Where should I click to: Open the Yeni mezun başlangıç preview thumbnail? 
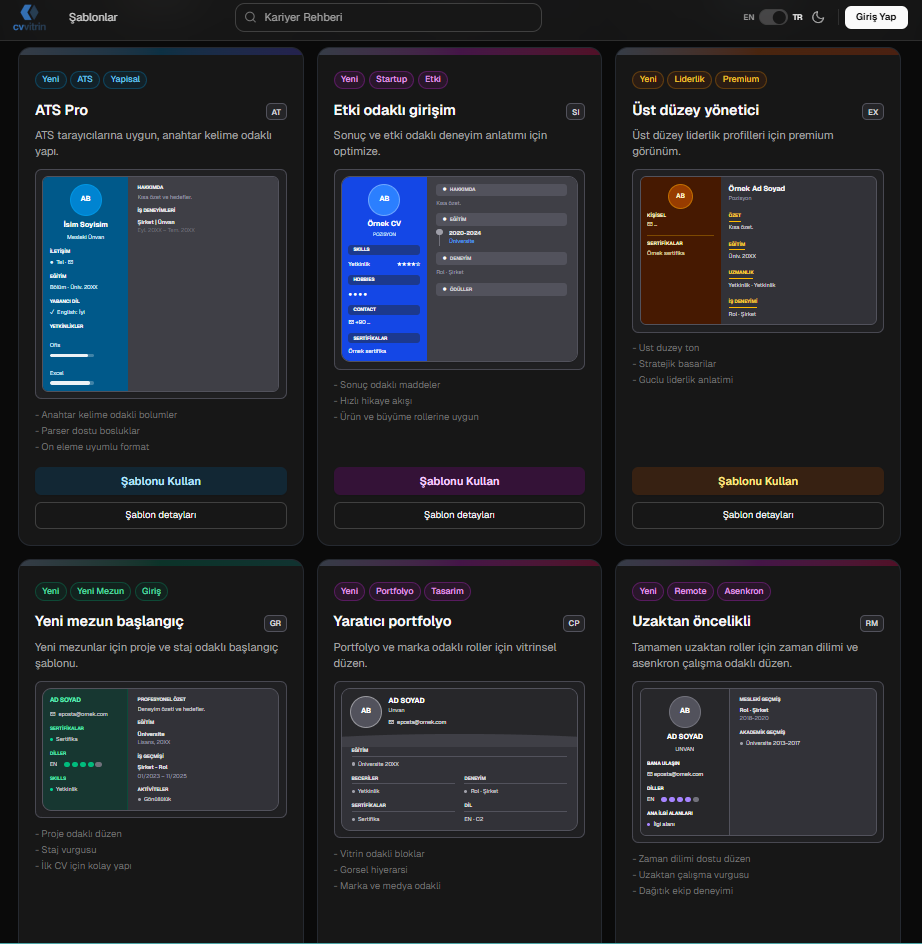[x=161, y=750]
